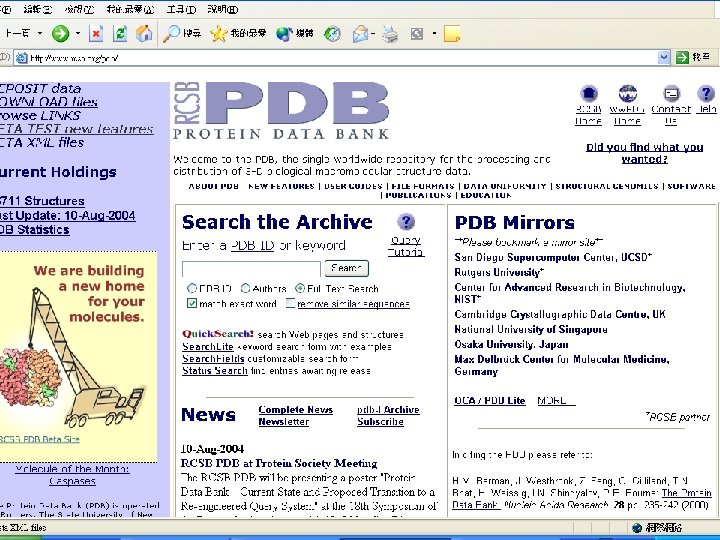The width and height of the screenshot is (720, 540).
Task: Open Rutgers University mirror link
Action: click(x=499, y=272)
